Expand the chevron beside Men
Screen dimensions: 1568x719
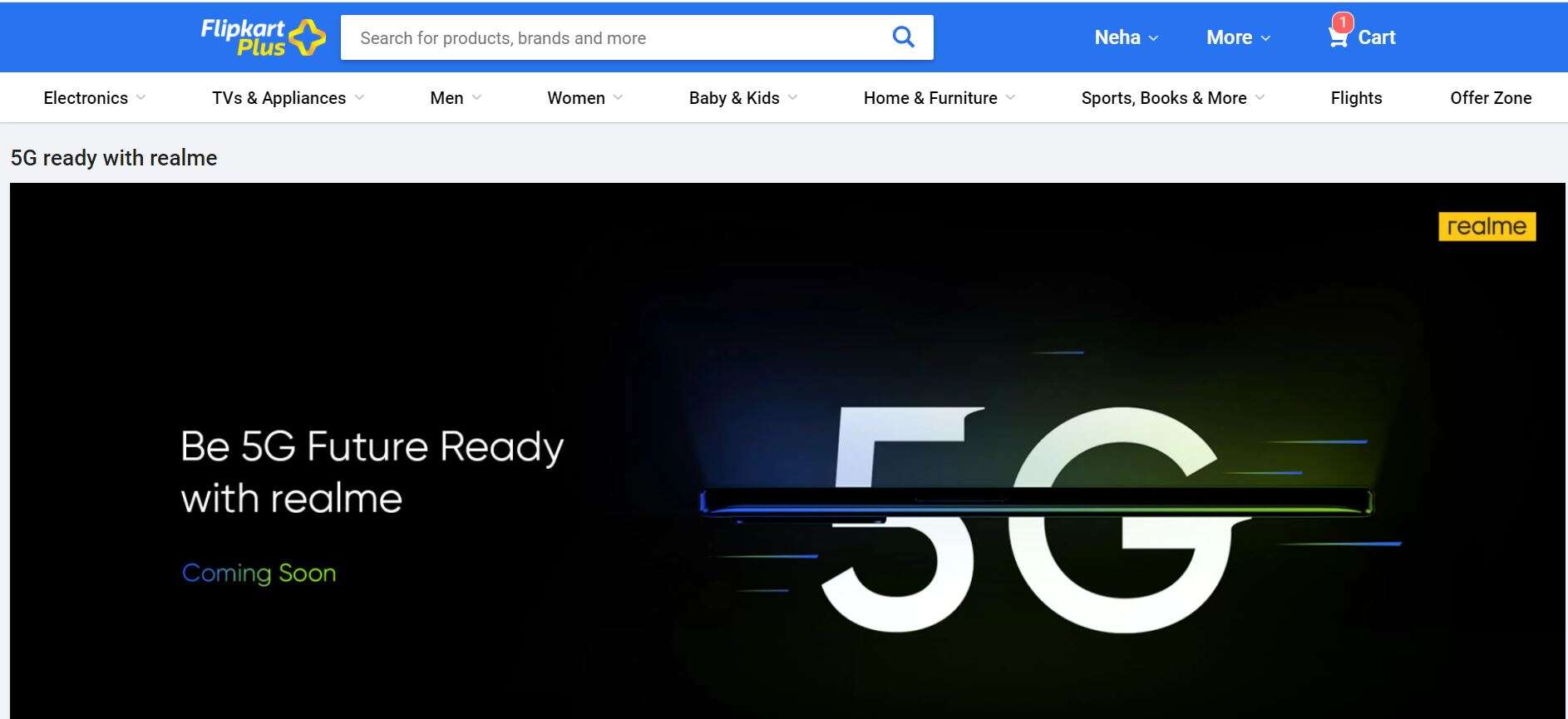[x=476, y=97]
